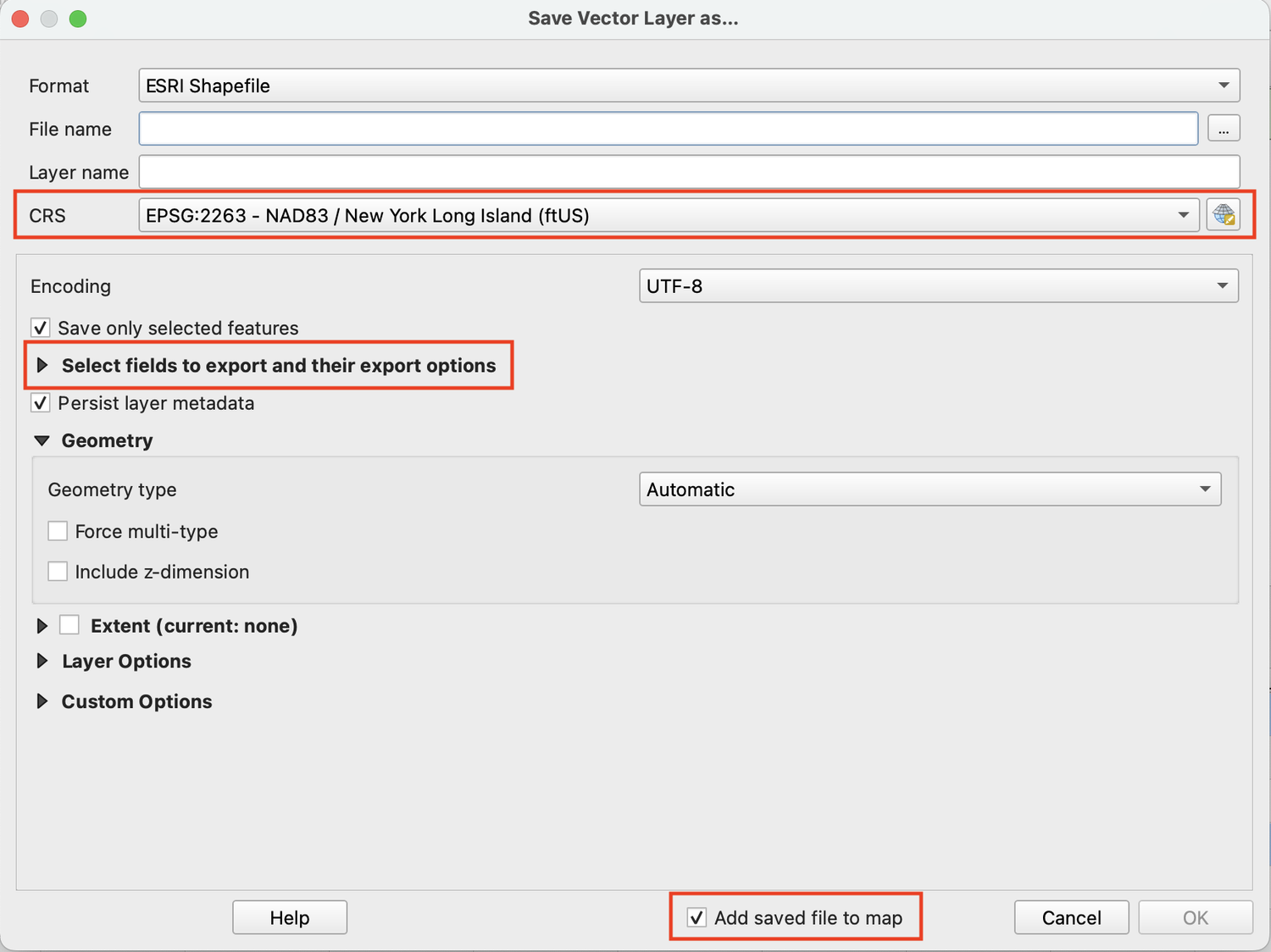Screen dimensions: 1271x952
Task: Collapse the Geometry section
Action: (x=42, y=440)
